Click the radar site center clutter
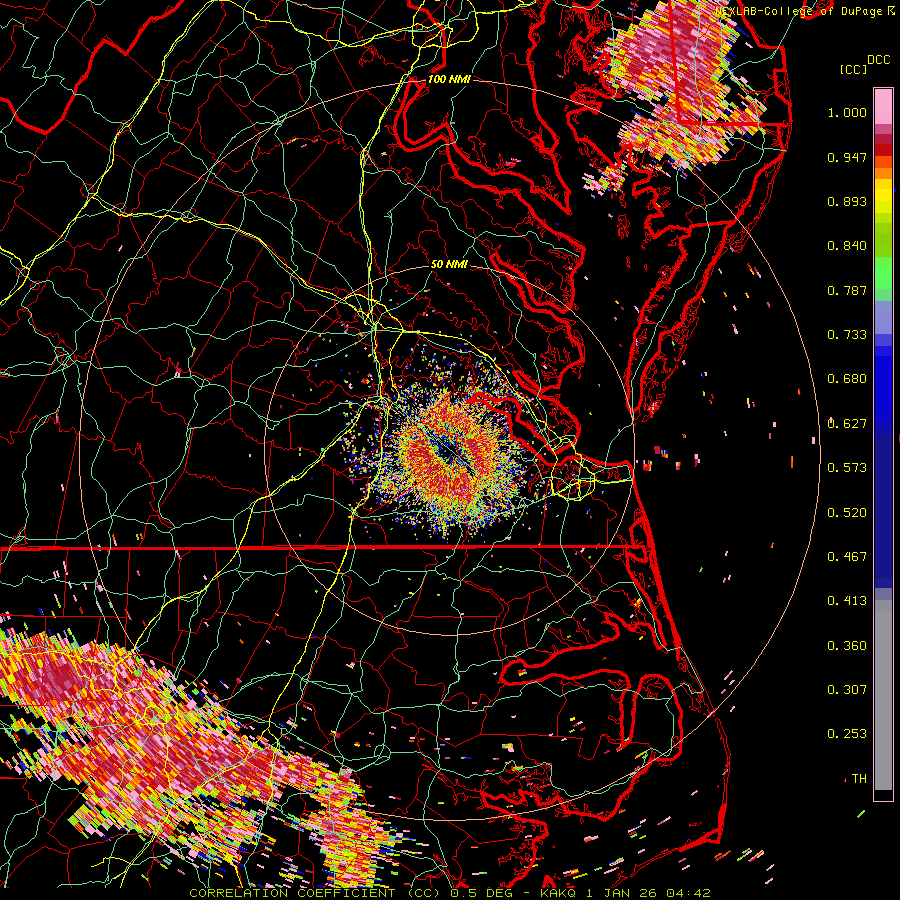 pyautogui.click(x=449, y=451)
